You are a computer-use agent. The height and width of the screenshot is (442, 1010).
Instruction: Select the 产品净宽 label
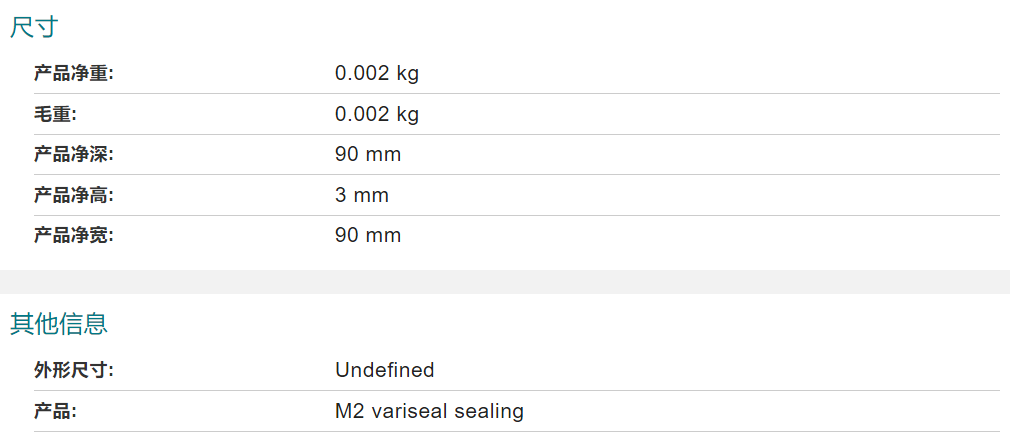click(73, 236)
